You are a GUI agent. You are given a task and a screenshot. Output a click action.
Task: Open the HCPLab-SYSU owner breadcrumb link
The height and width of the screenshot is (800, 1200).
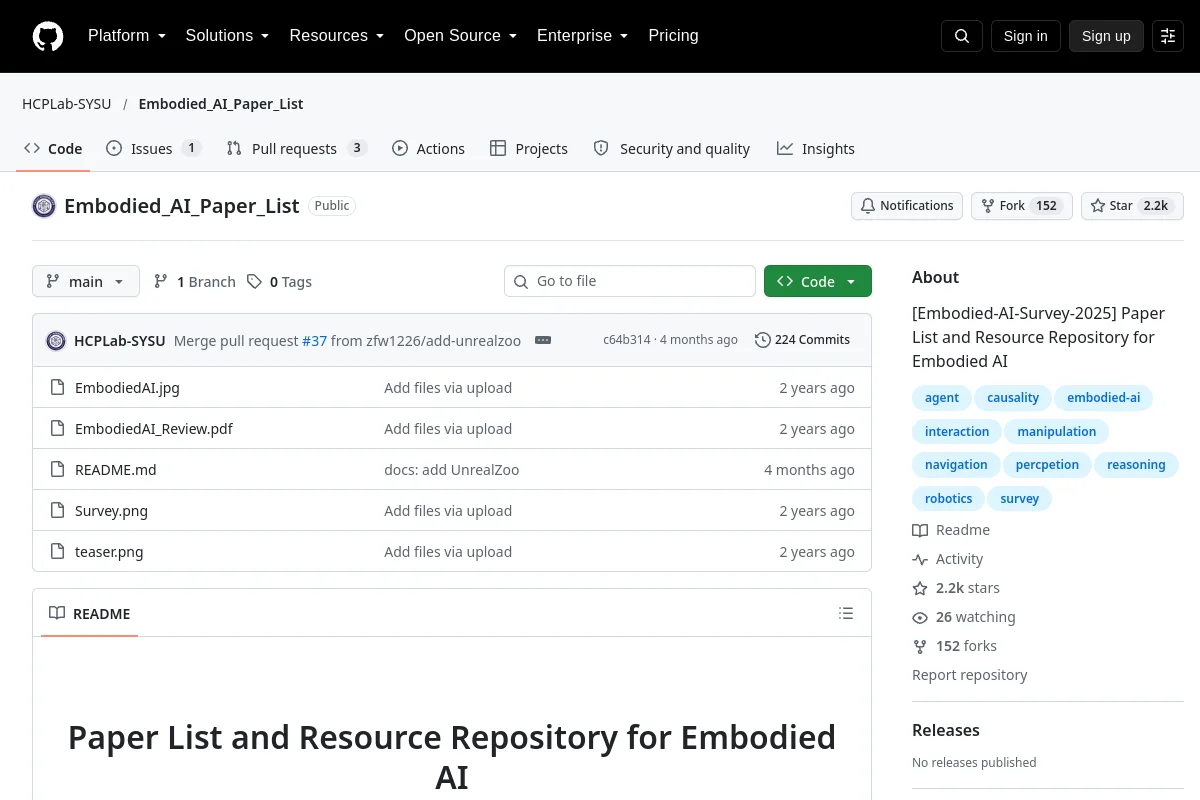(67, 104)
